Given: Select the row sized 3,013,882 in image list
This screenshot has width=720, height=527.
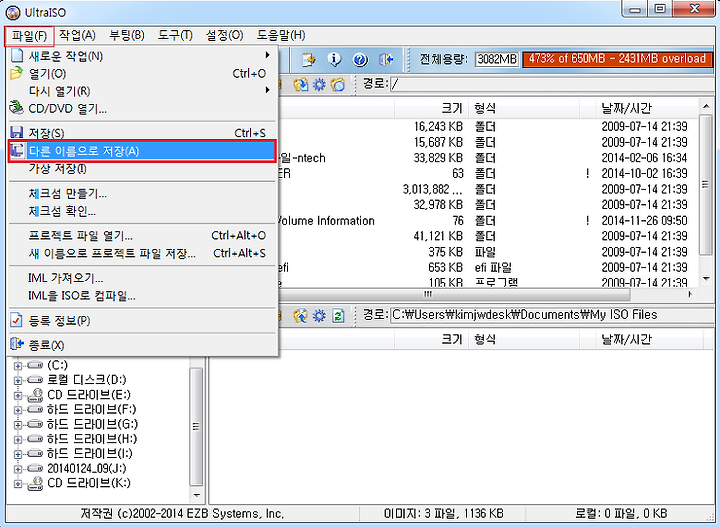Looking at the screenshot, I should pos(487,189).
